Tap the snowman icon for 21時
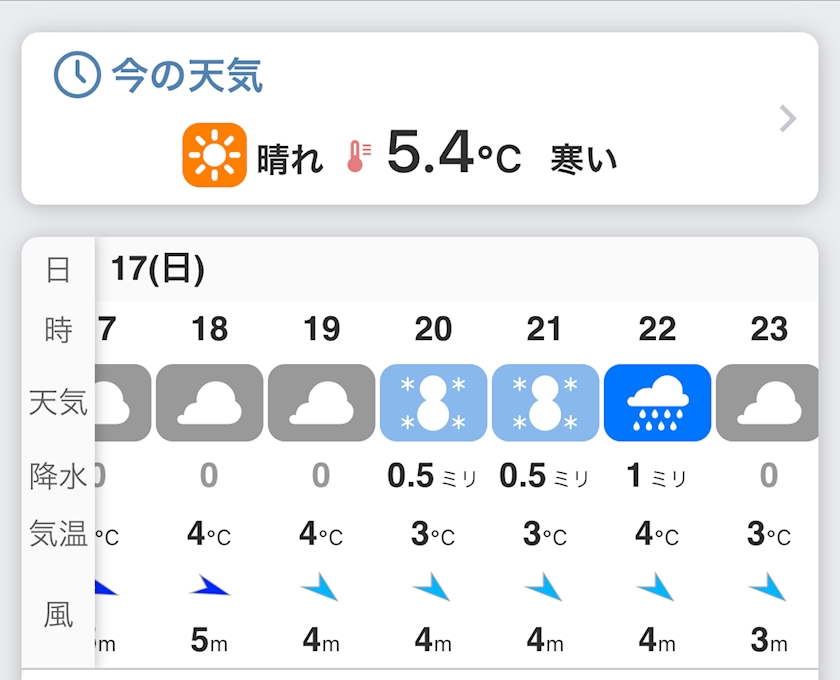The image size is (840, 680). [546, 403]
